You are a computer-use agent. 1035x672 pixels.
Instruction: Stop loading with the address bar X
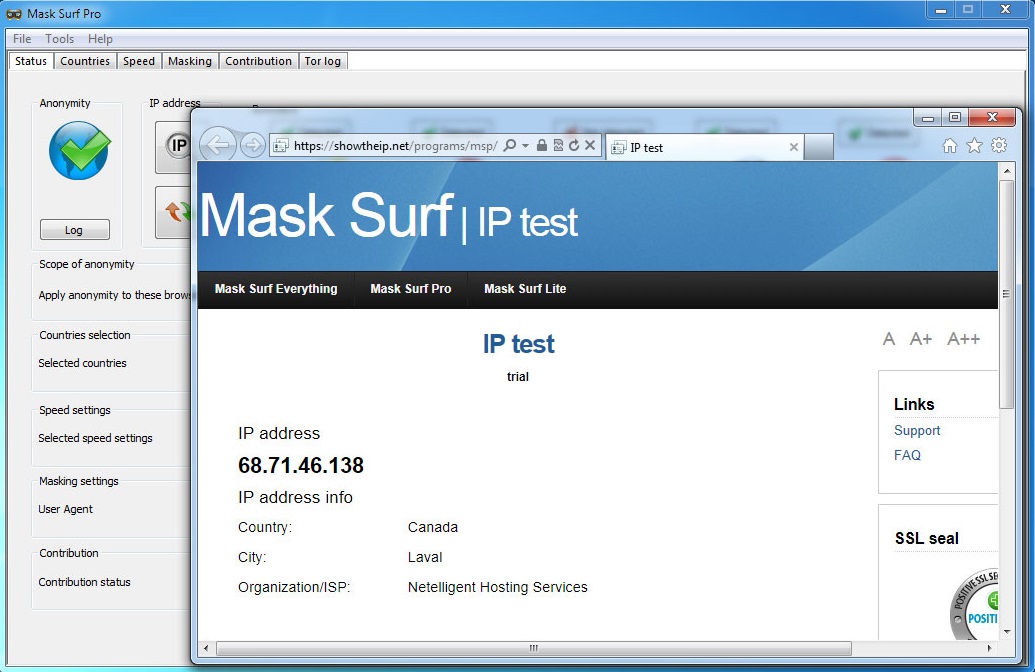(x=590, y=145)
